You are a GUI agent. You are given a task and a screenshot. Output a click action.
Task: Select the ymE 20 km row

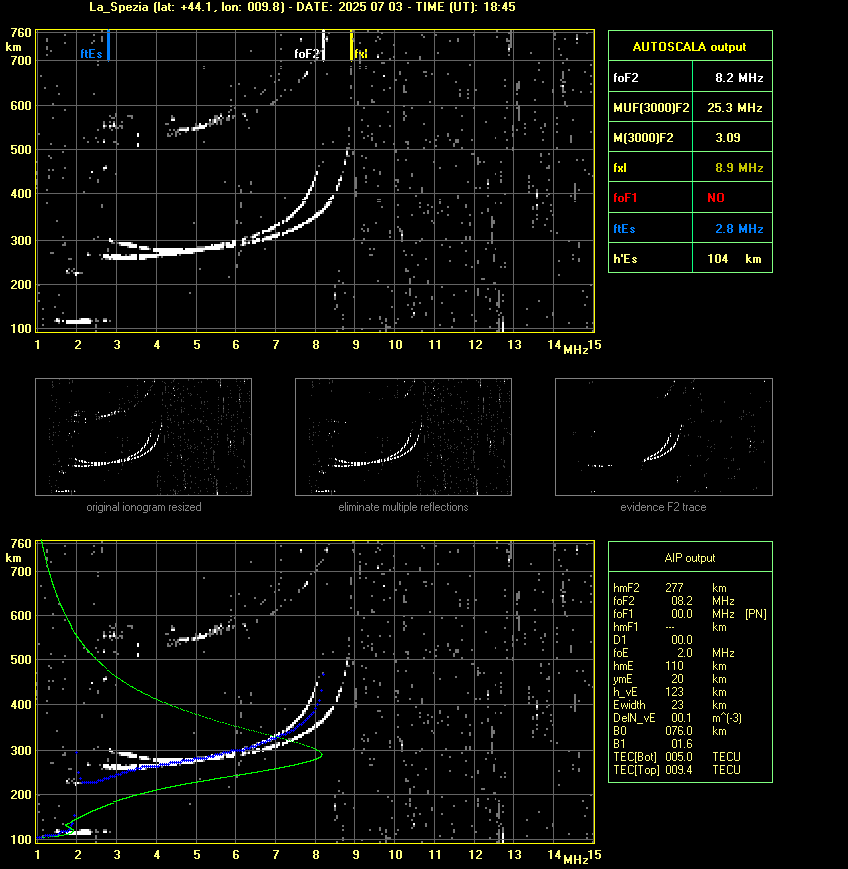(670, 679)
